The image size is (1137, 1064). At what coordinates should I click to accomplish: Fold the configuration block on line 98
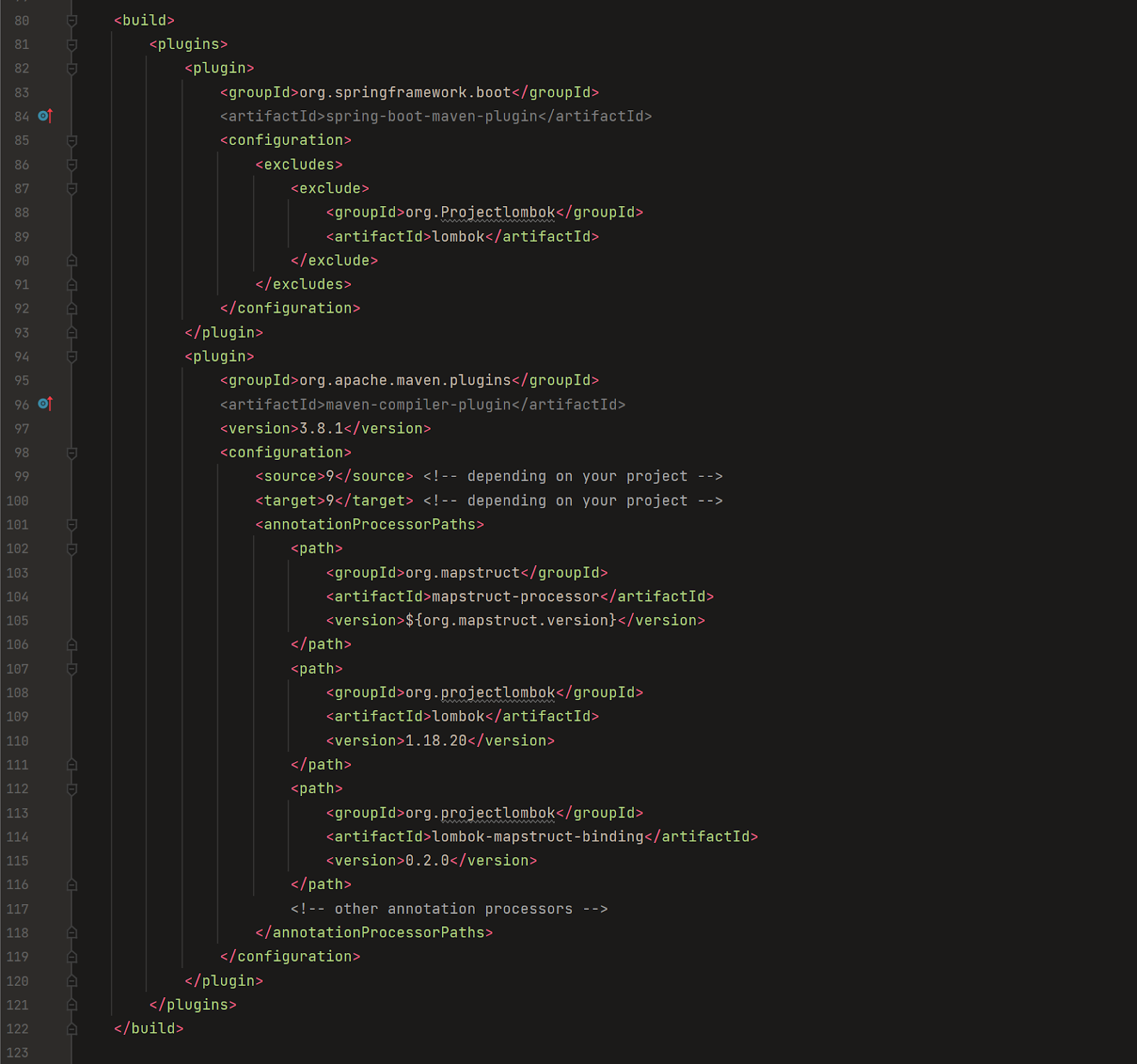click(x=72, y=453)
